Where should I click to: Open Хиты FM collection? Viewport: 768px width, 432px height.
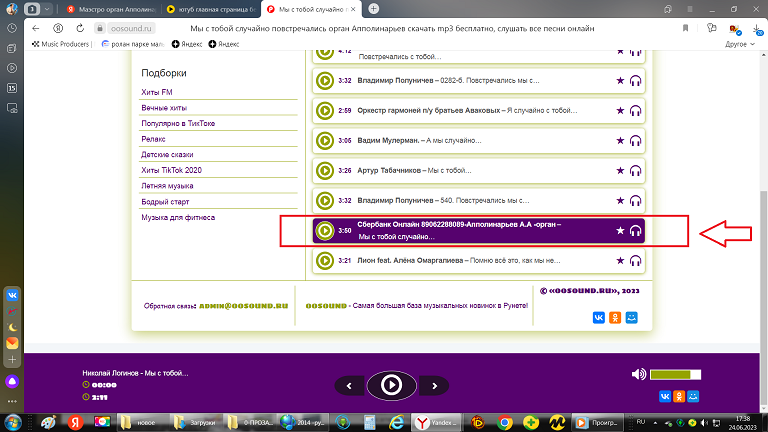[x=157, y=92]
